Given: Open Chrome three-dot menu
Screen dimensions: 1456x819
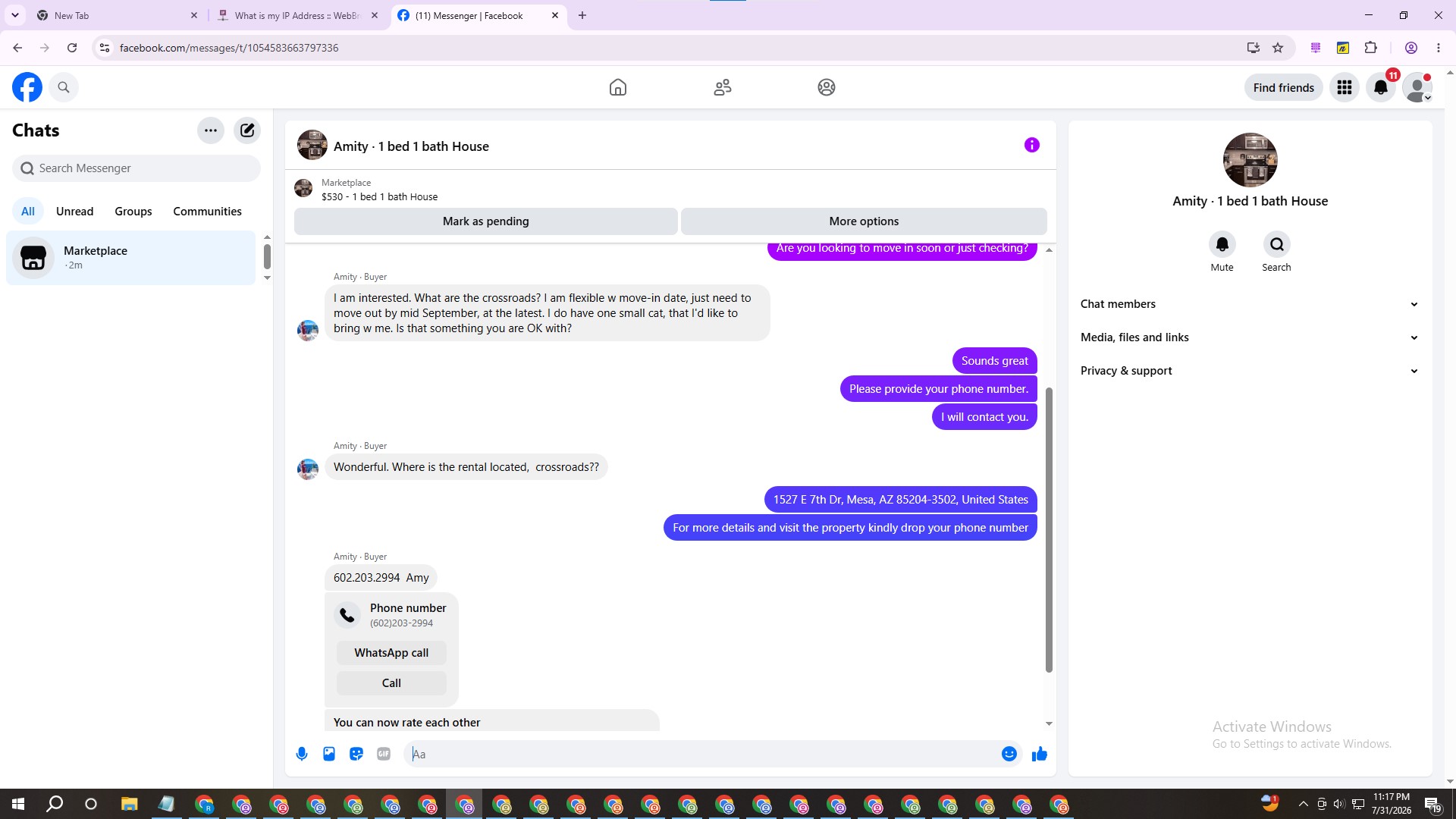Looking at the screenshot, I should (1439, 48).
